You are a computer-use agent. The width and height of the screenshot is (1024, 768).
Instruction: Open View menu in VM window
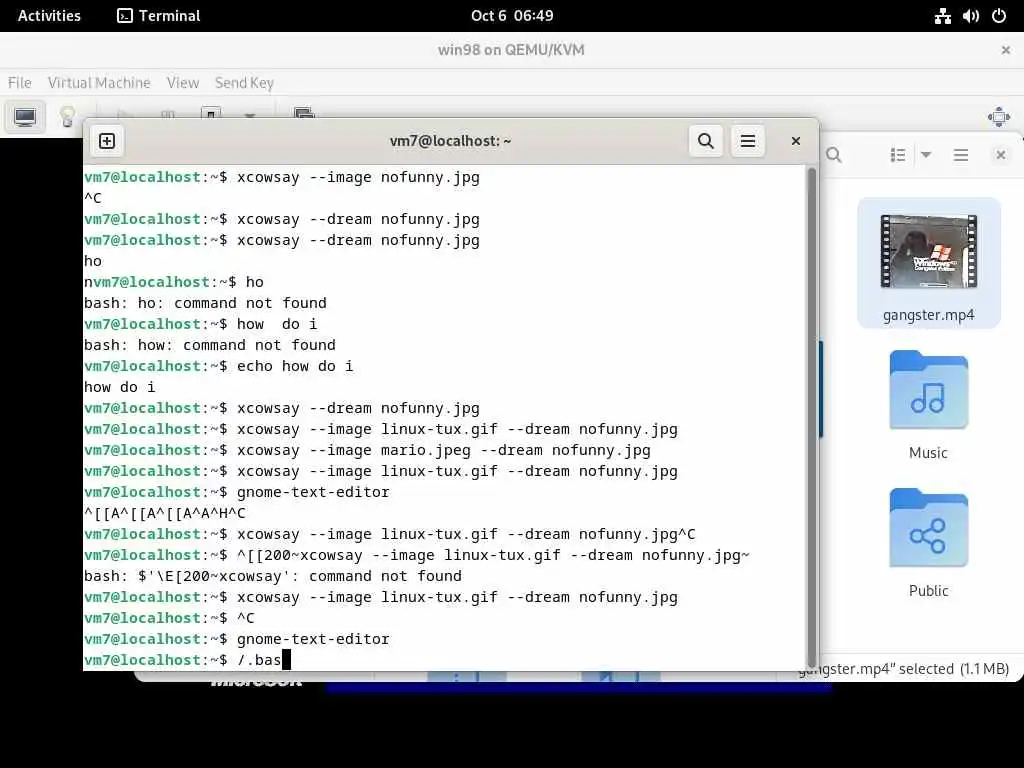183,83
